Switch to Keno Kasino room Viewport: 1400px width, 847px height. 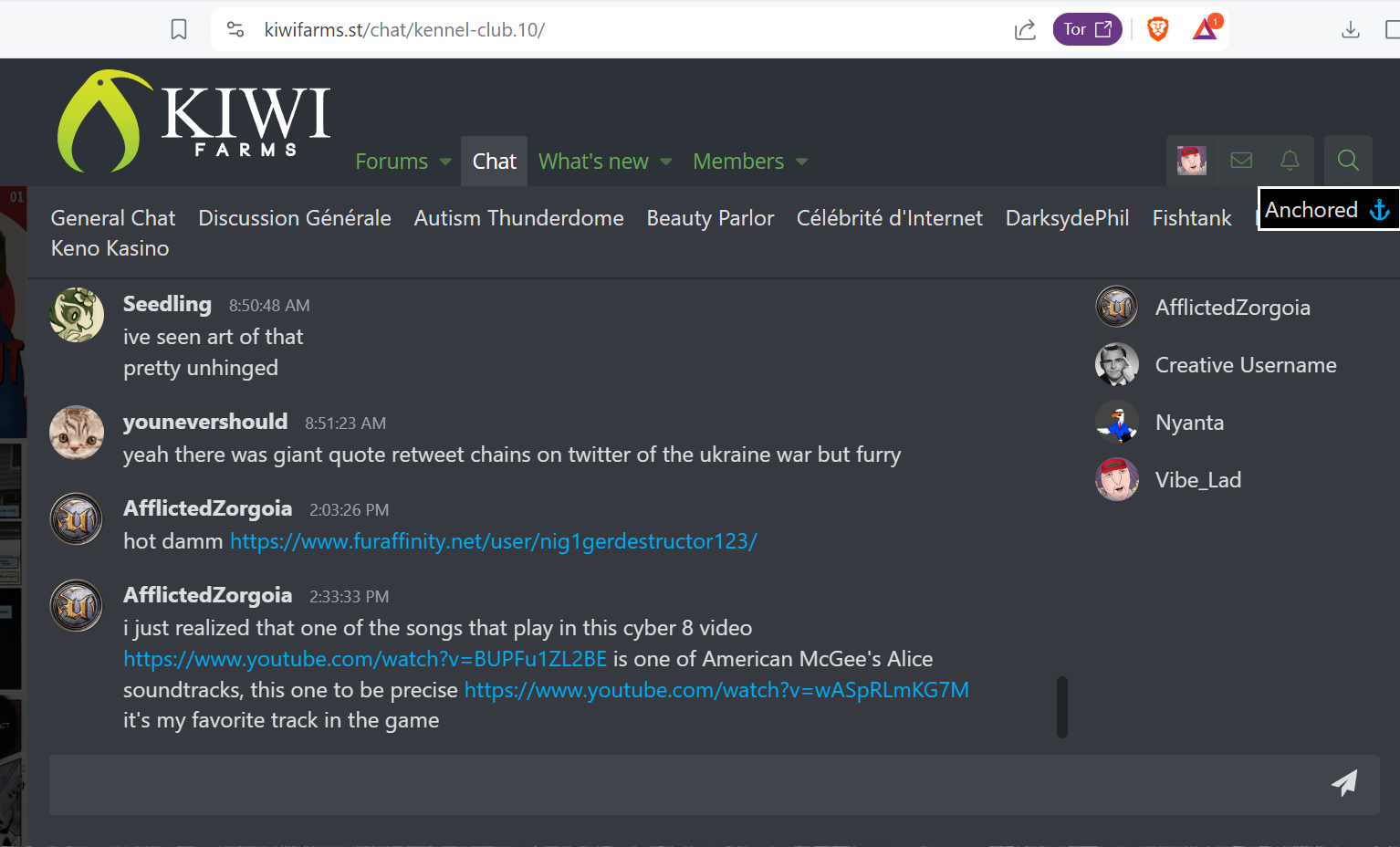click(x=110, y=248)
